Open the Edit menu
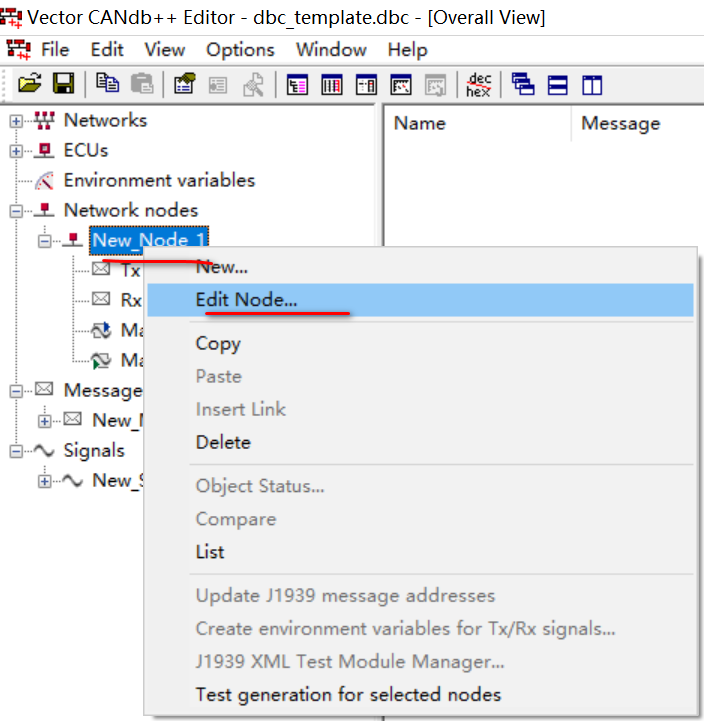704x721 pixels. click(107, 49)
